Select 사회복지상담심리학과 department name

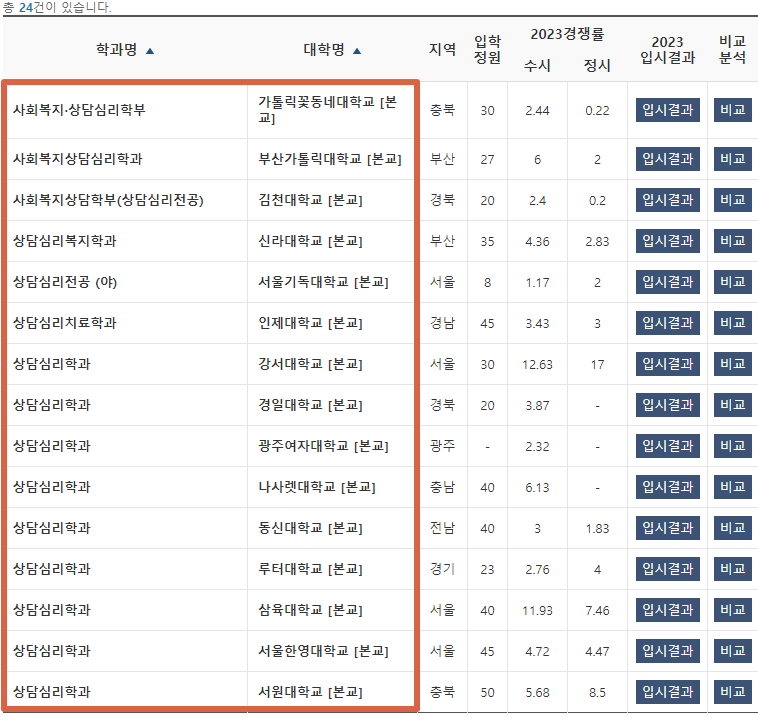[x=77, y=159]
